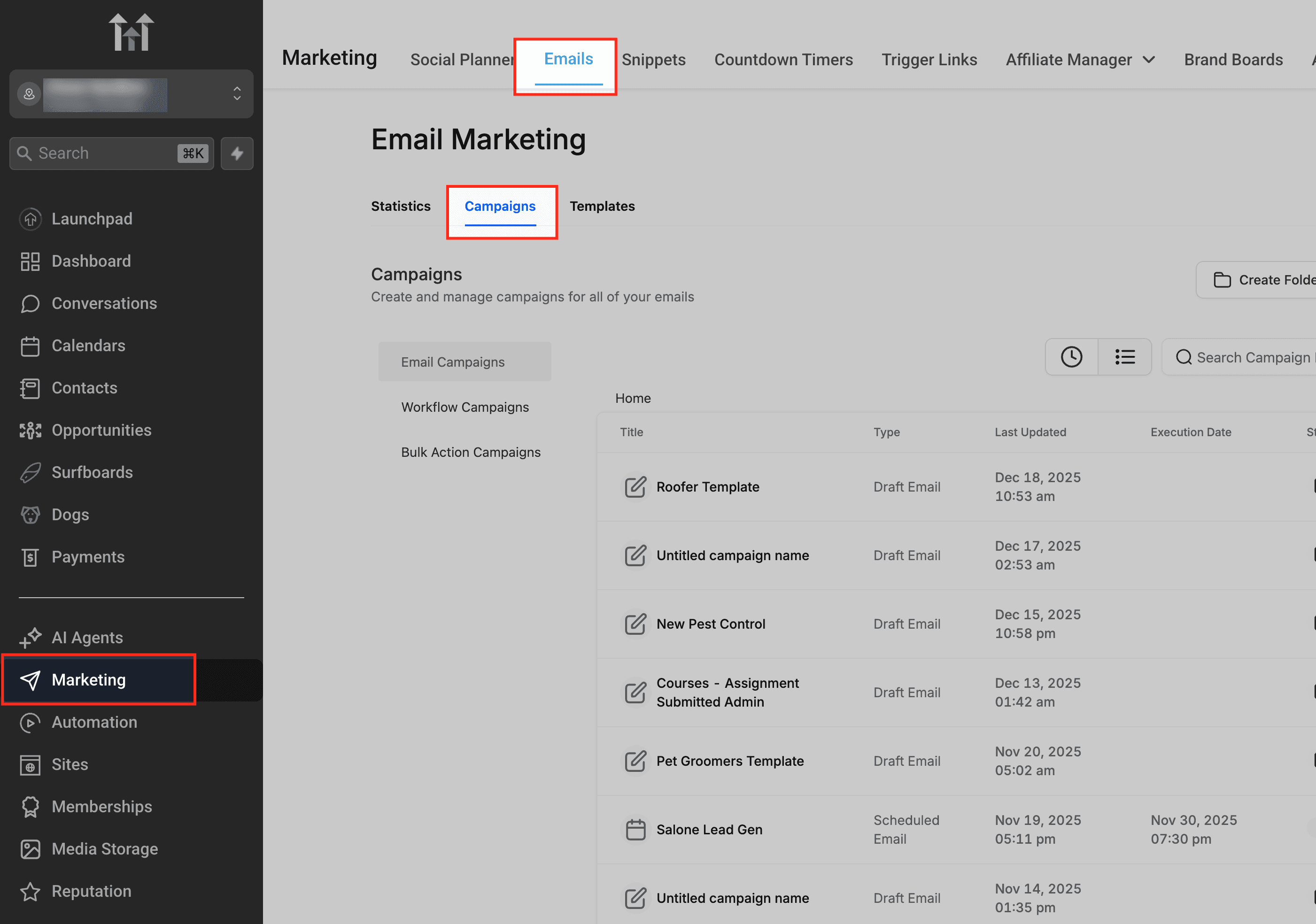Select Workflow Campaigns
This screenshot has width=1316, height=924.
click(465, 407)
